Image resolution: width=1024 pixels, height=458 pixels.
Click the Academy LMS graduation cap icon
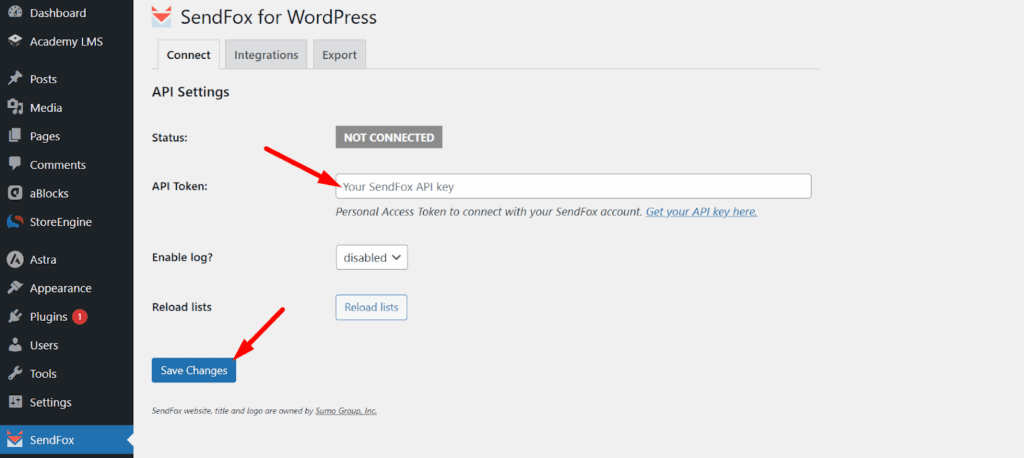[15, 42]
